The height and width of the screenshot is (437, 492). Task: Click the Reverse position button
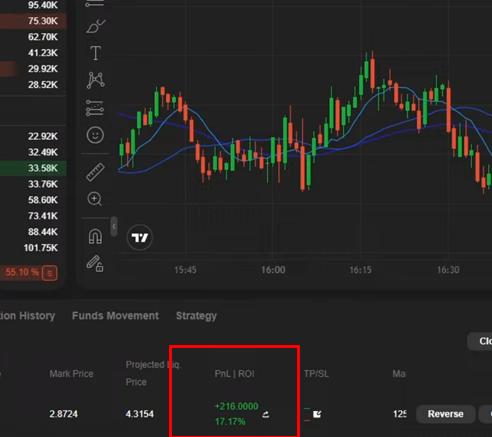point(446,414)
